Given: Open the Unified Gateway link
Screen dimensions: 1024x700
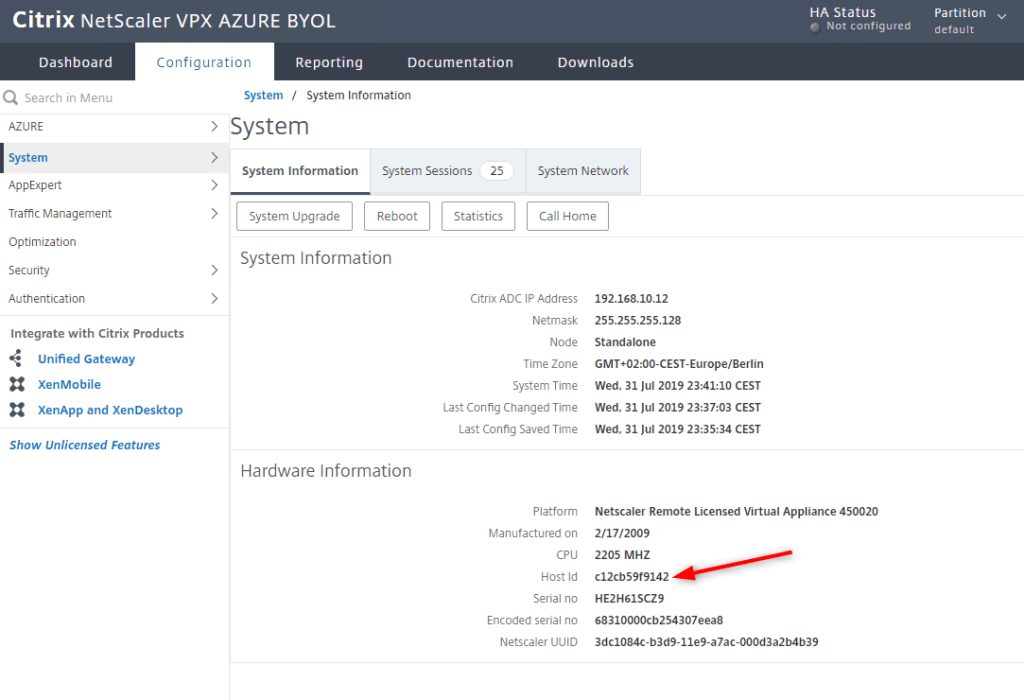Looking at the screenshot, I should [x=86, y=358].
